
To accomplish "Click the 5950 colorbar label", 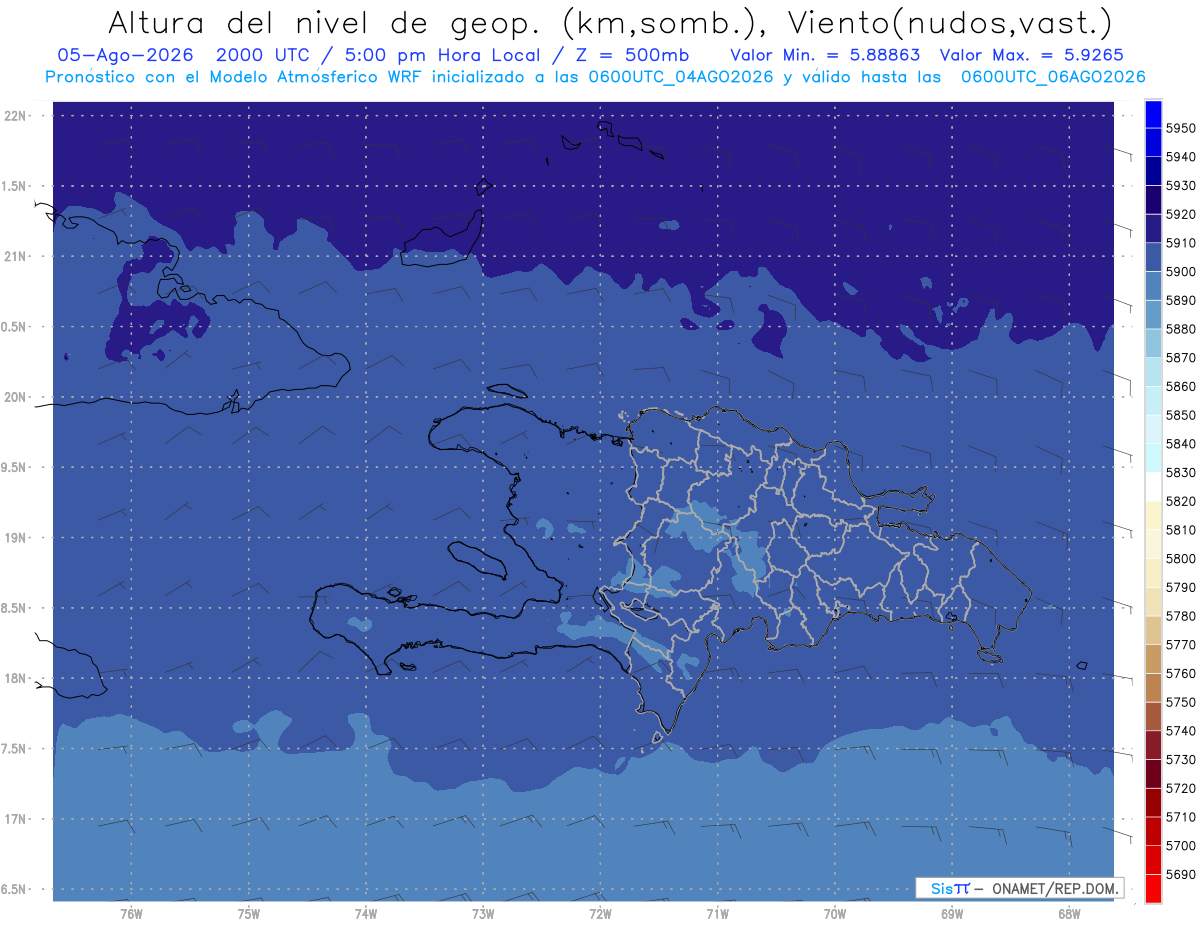I will point(1180,128).
